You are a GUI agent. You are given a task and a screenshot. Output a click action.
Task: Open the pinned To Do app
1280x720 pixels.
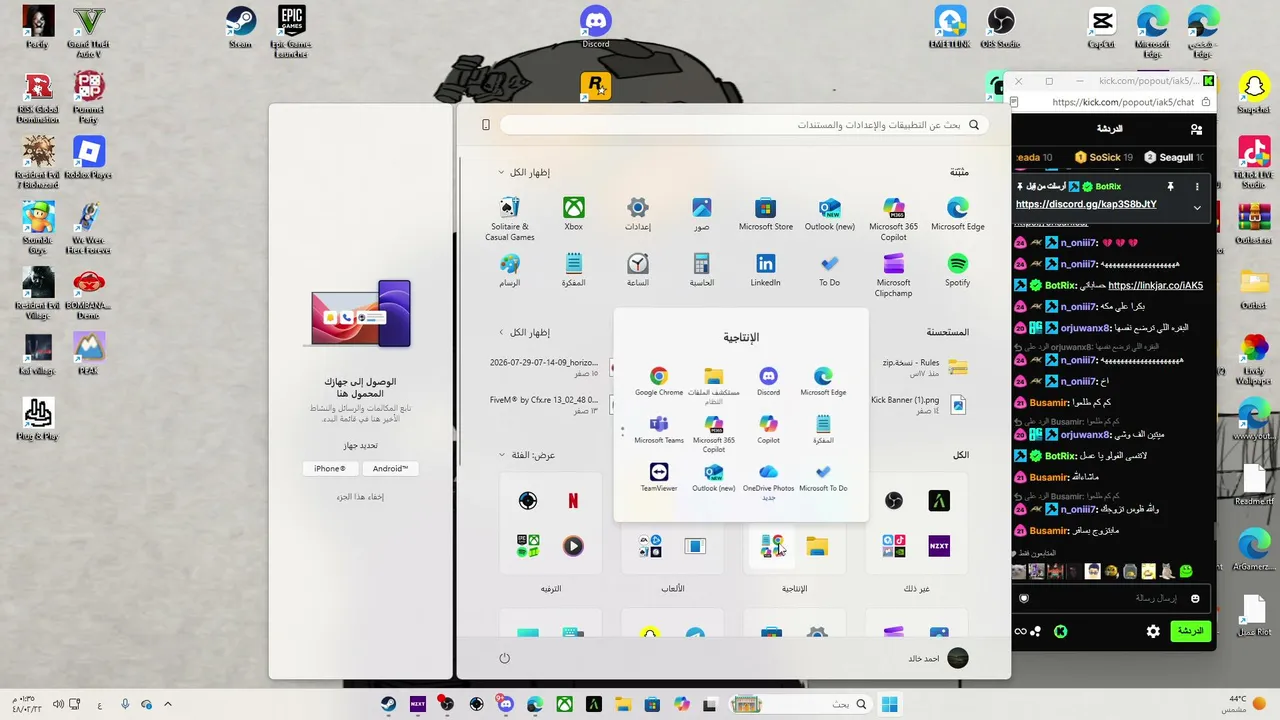pos(830,270)
